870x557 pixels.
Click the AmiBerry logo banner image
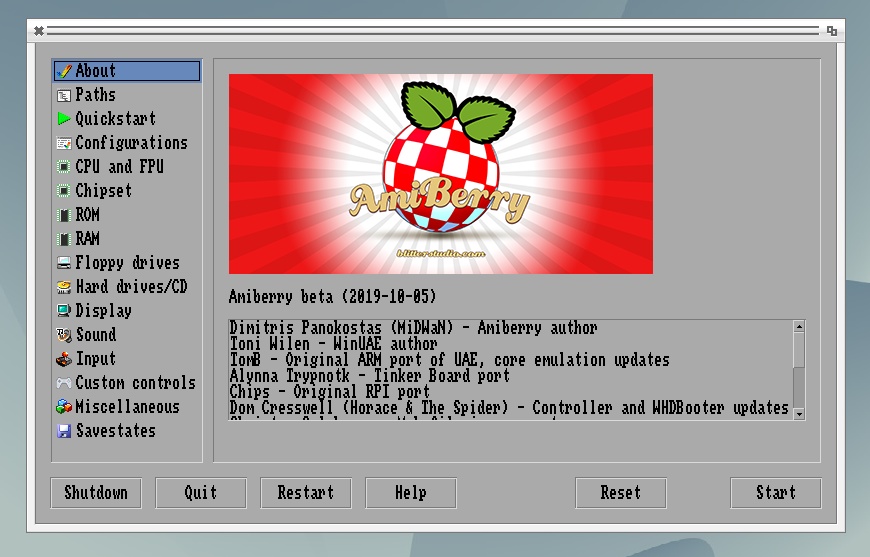coord(440,173)
